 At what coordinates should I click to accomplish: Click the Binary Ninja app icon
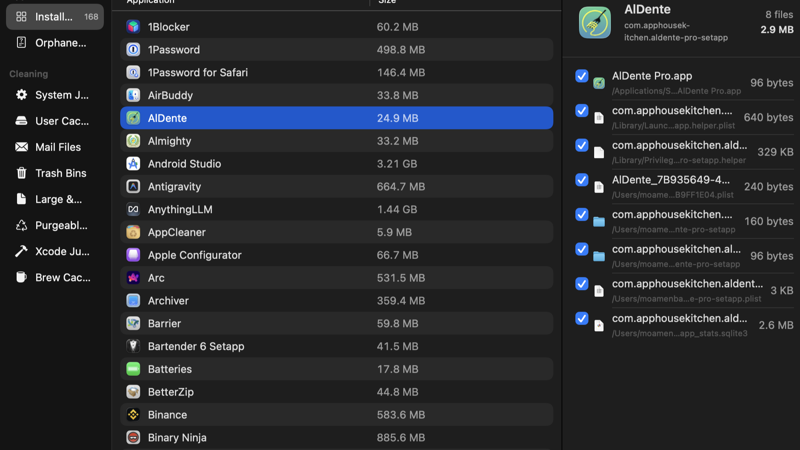133,437
